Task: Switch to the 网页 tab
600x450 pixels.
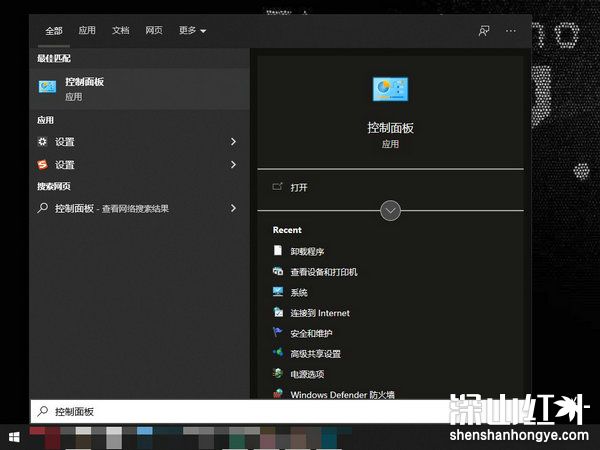Action: click(154, 30)
